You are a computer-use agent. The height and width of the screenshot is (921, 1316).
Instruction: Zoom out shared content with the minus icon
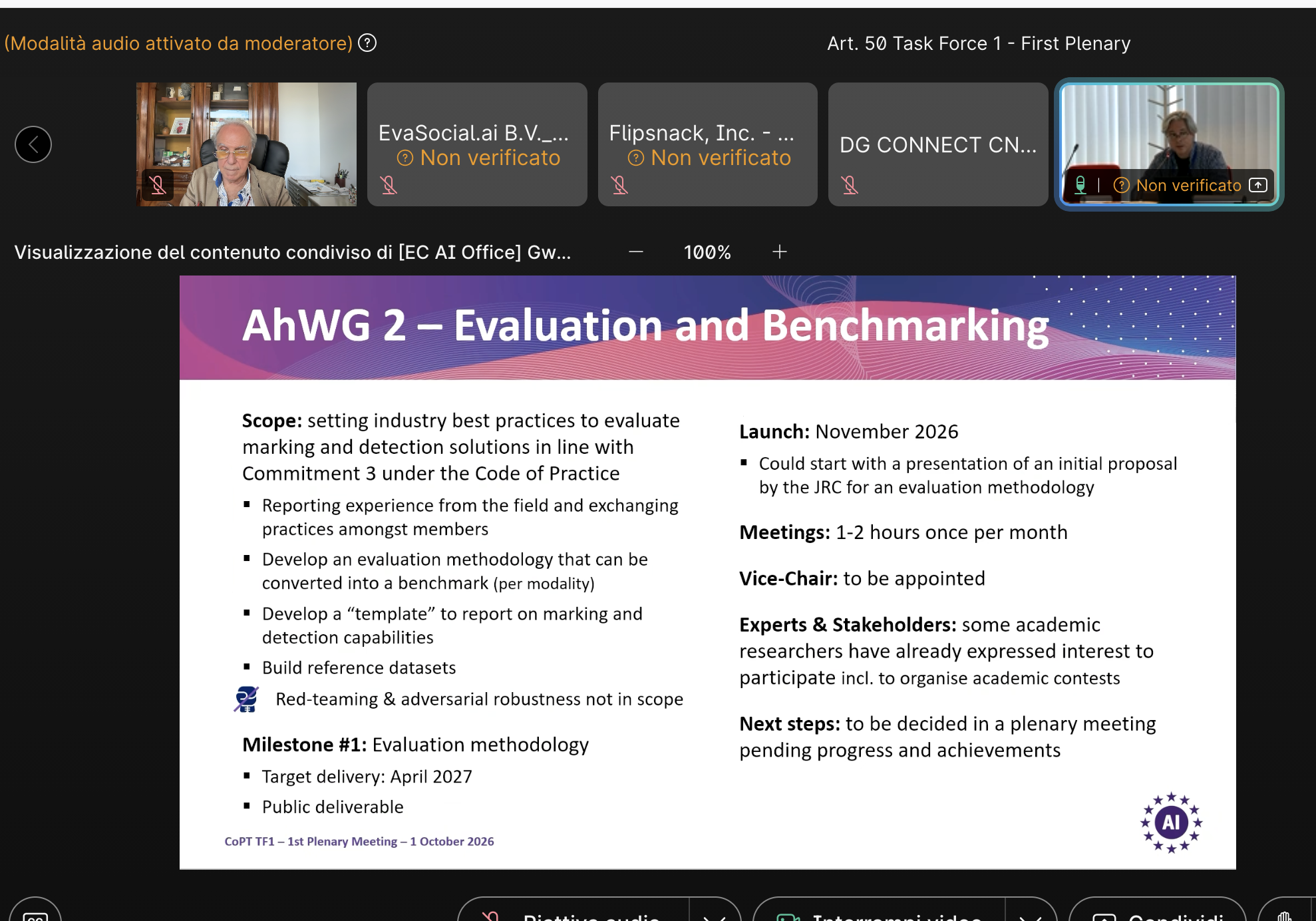636,252
